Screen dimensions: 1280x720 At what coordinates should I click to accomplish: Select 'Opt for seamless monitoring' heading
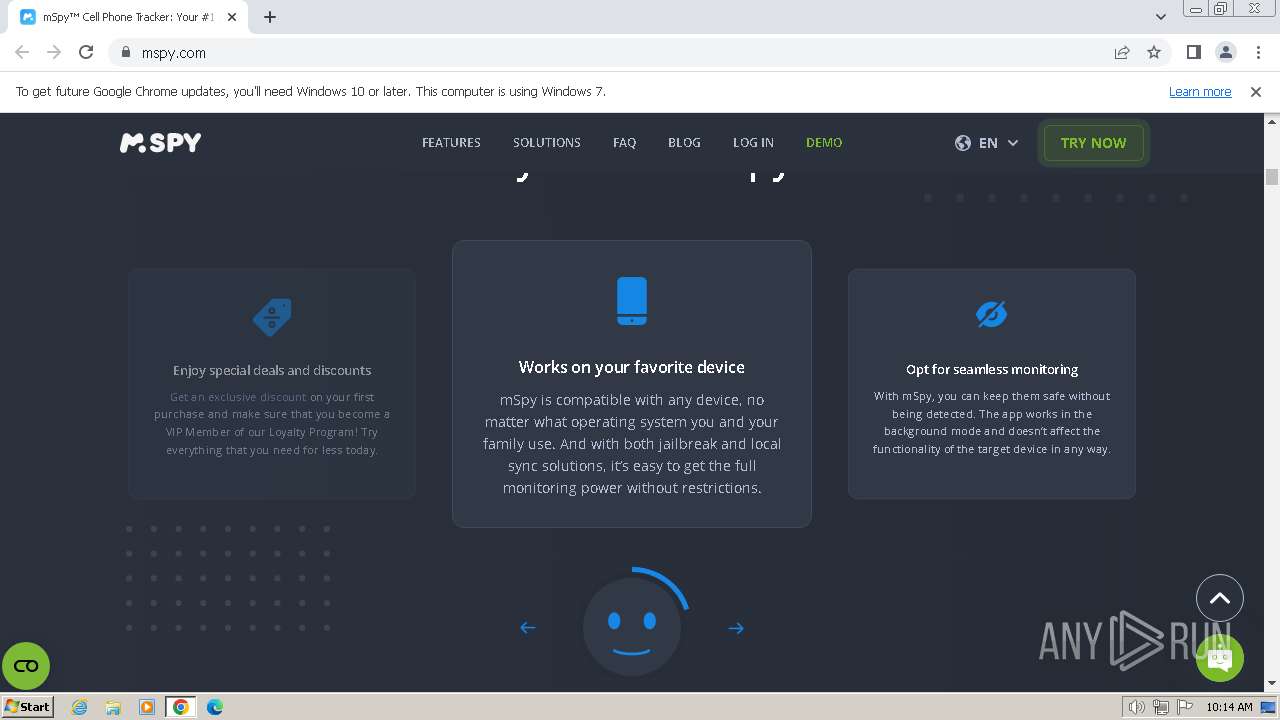coord(992,369)
